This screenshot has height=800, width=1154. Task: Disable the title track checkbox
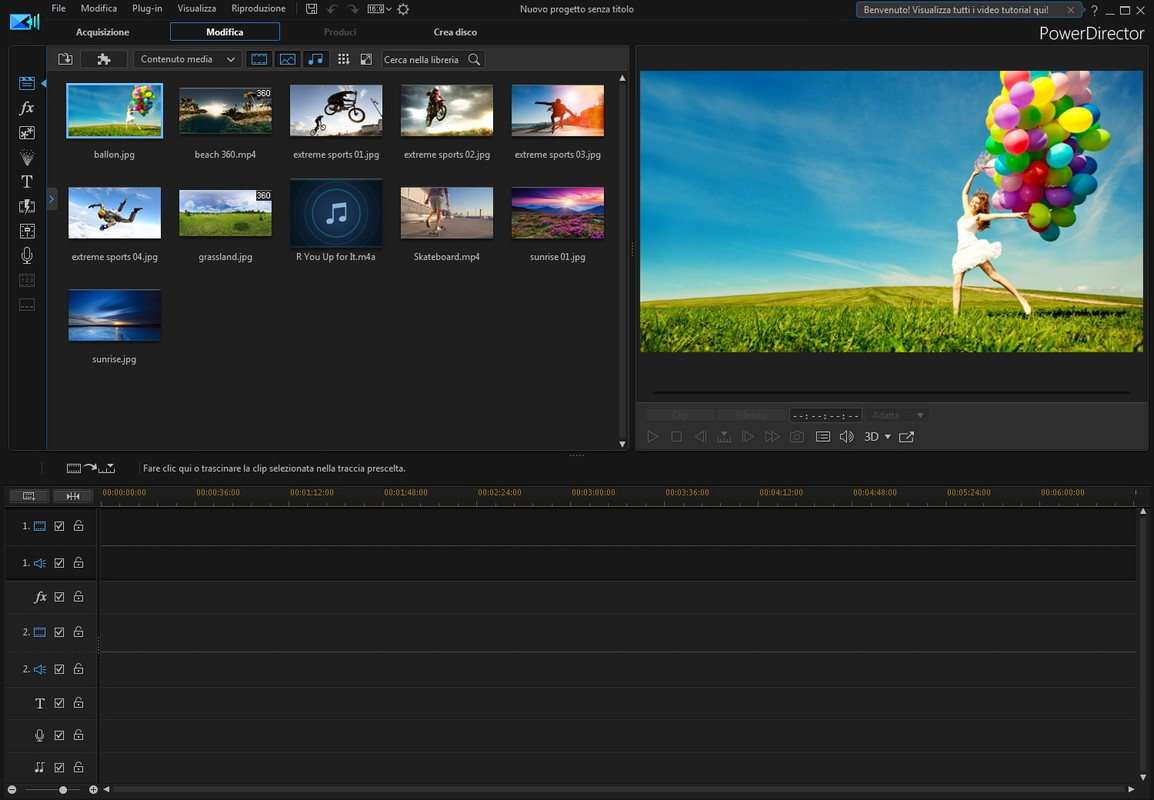coord(59,703)
